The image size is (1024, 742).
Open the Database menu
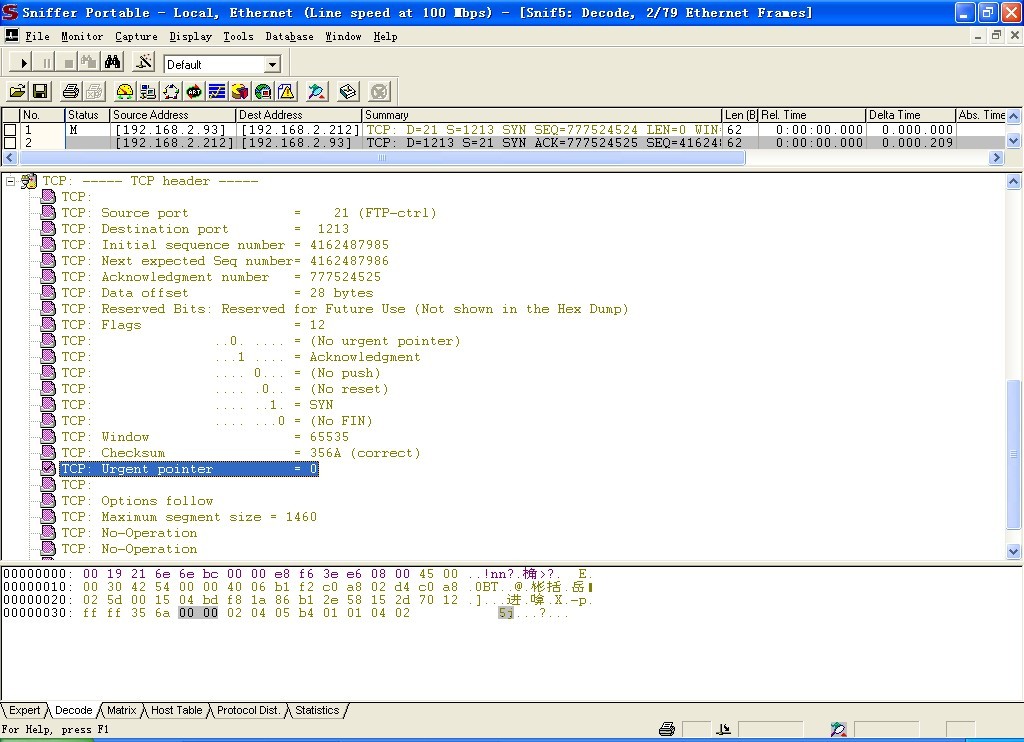(x=289, y=37)
